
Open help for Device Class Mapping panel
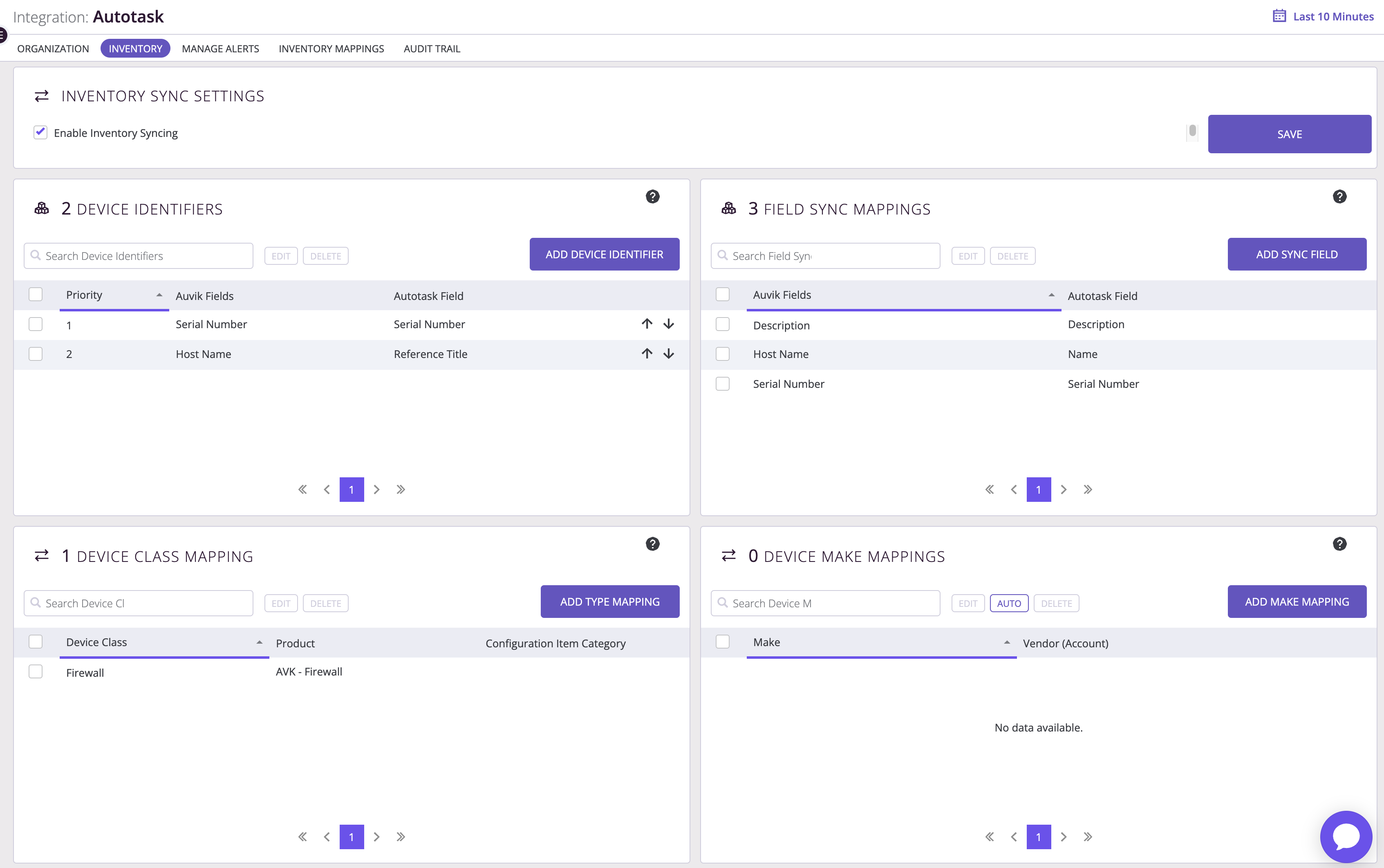pos(652,544)
